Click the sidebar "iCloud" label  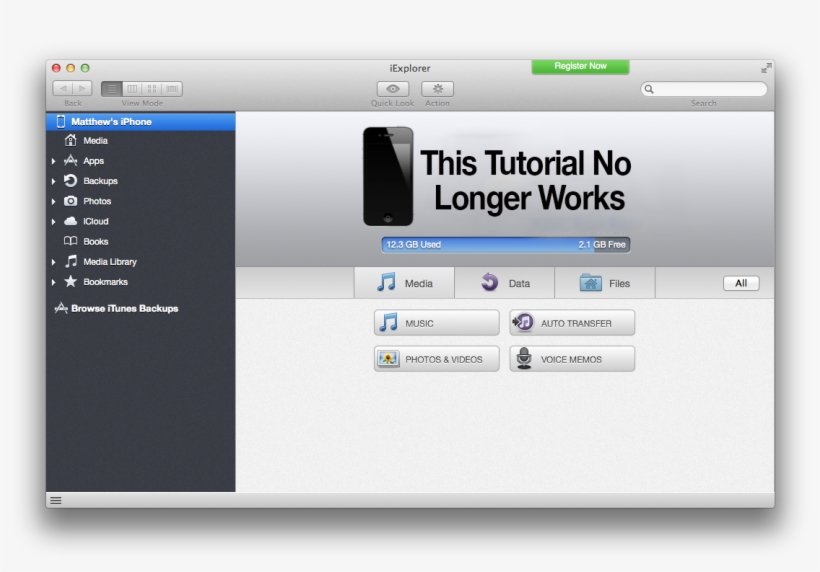pos(96,221)
